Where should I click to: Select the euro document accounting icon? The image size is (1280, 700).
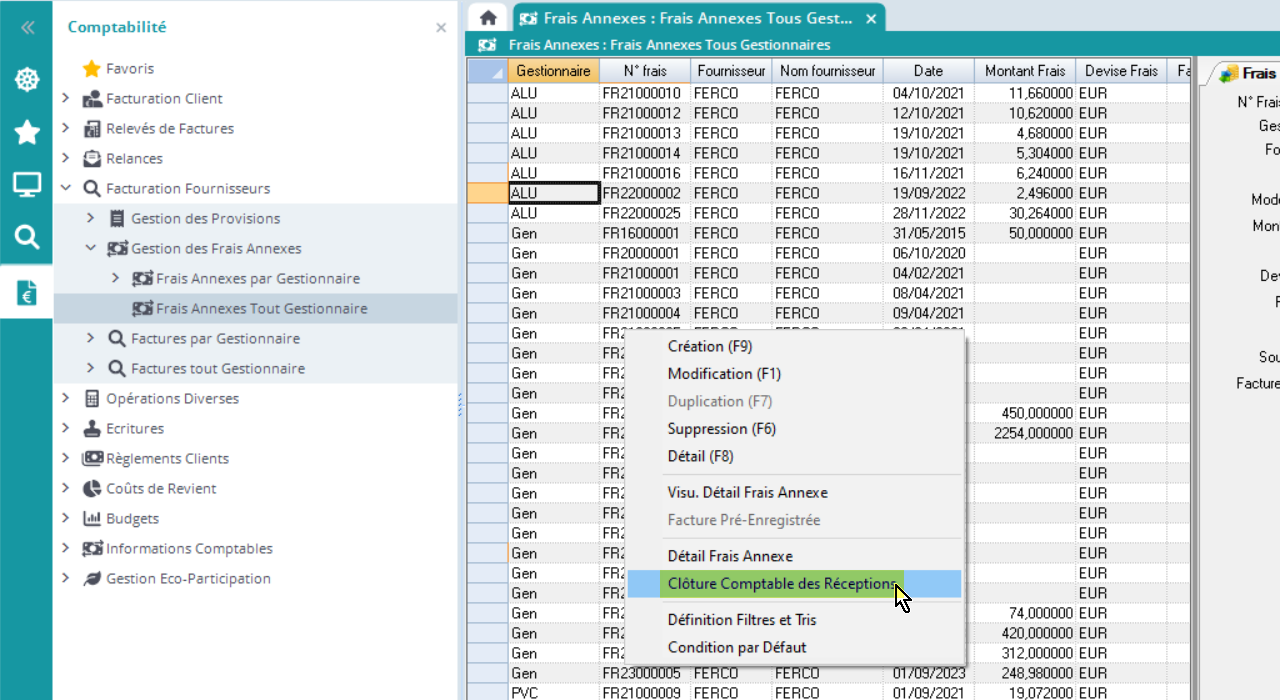[26, 292]
